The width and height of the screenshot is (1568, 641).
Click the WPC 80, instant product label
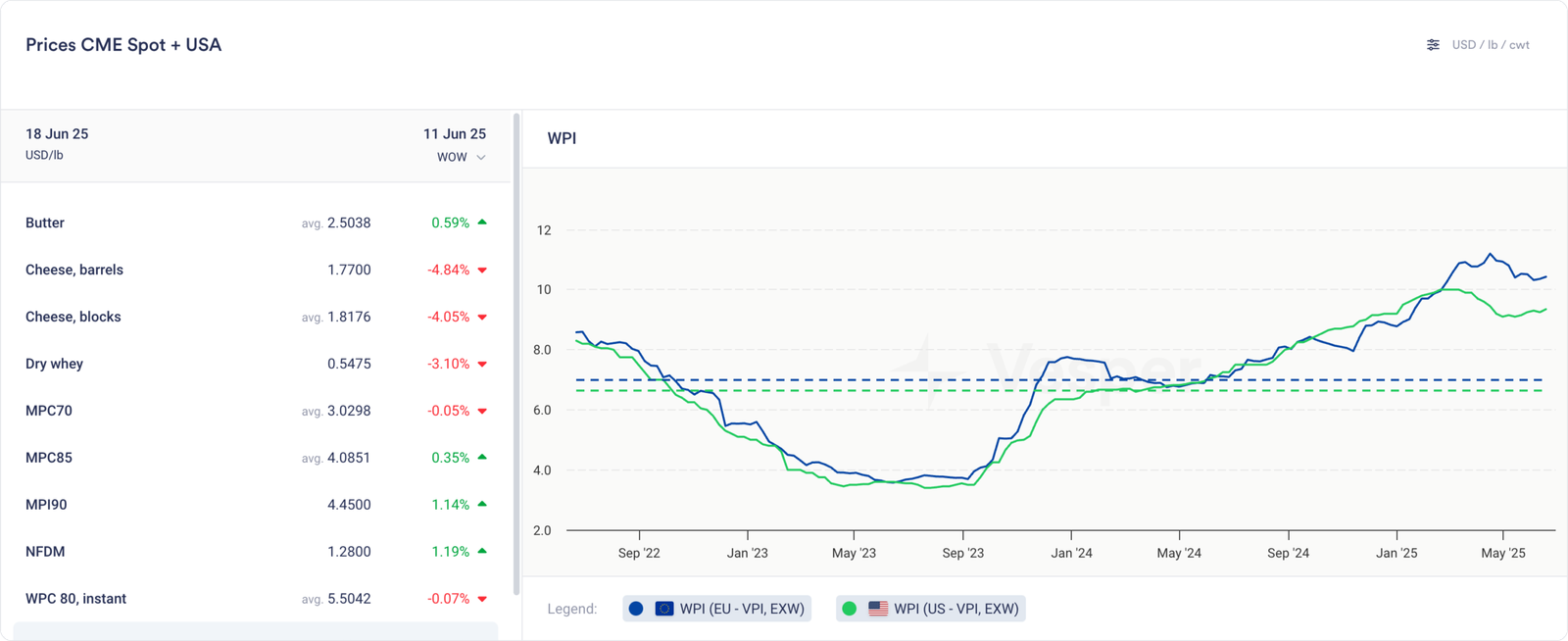coord(75,599)
